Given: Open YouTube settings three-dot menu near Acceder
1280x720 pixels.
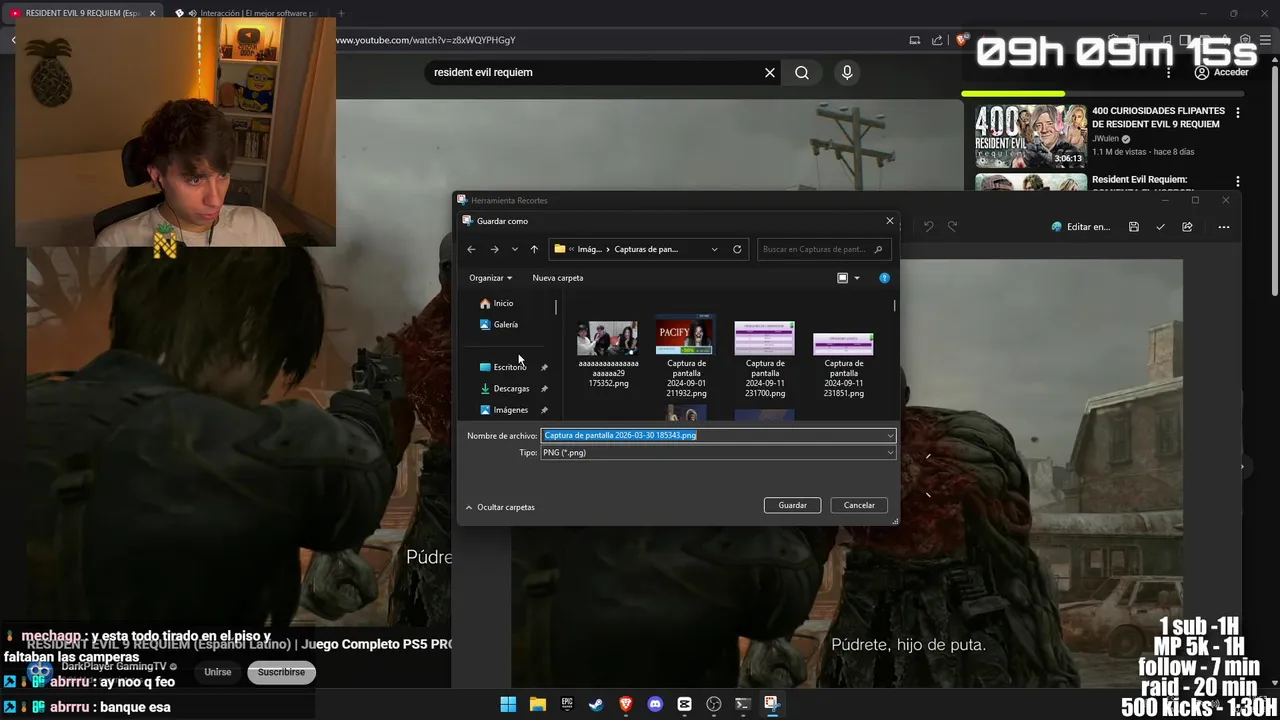Looking at the screenshot, I should coord(1169,72).
